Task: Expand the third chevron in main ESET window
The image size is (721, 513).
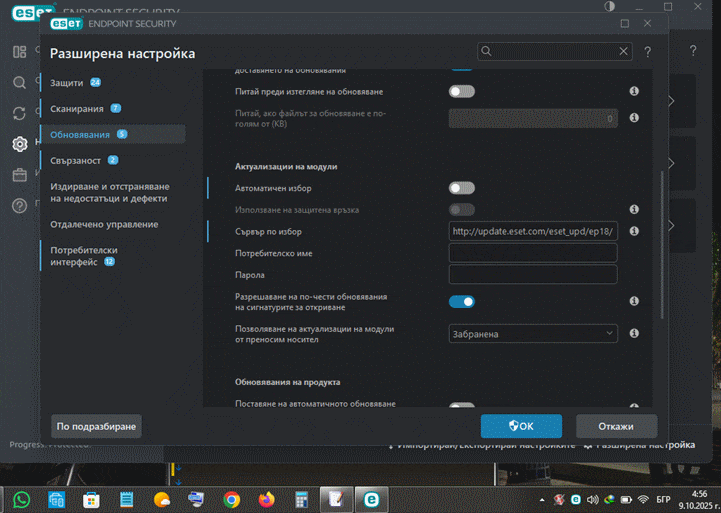Action: 671,225
